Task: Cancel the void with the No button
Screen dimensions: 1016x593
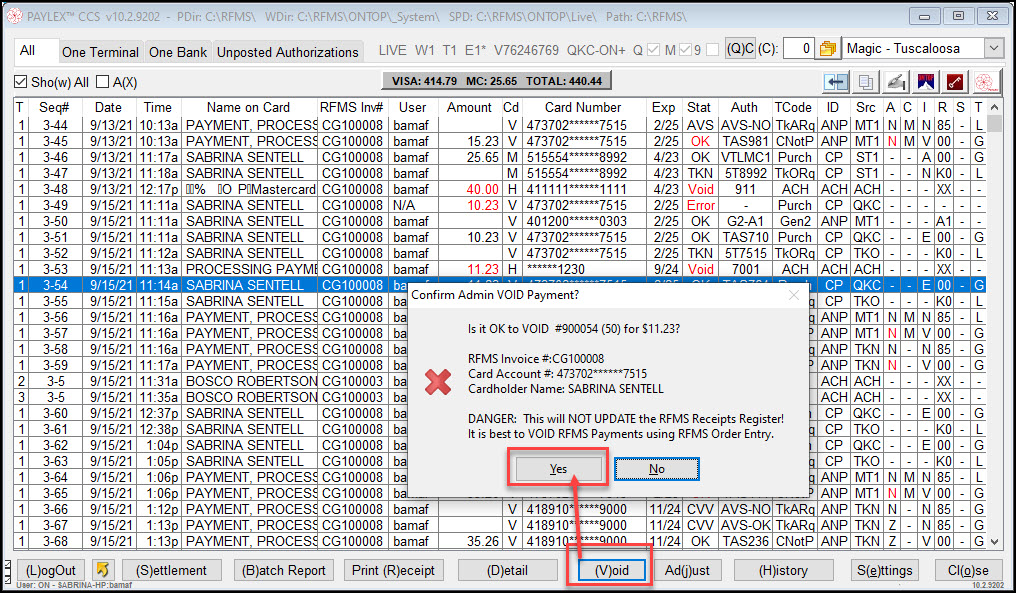Action: (656, 469)
